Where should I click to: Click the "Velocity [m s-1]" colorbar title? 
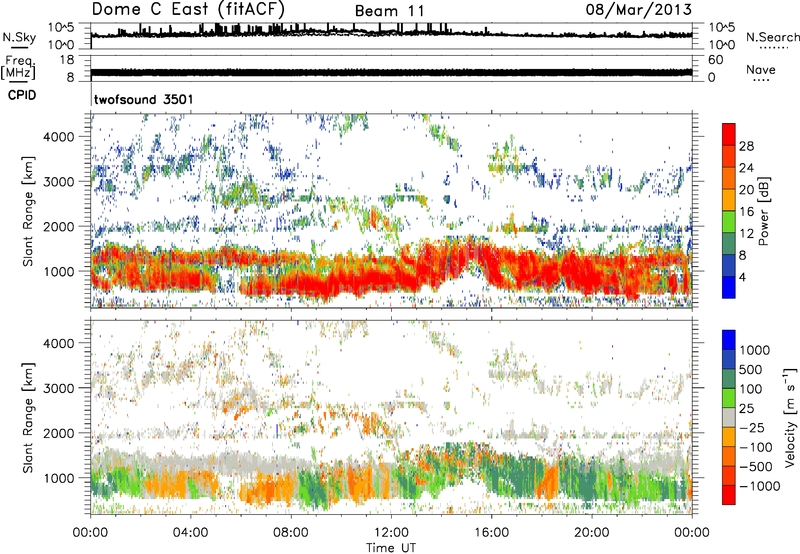(x=790, y=417)
